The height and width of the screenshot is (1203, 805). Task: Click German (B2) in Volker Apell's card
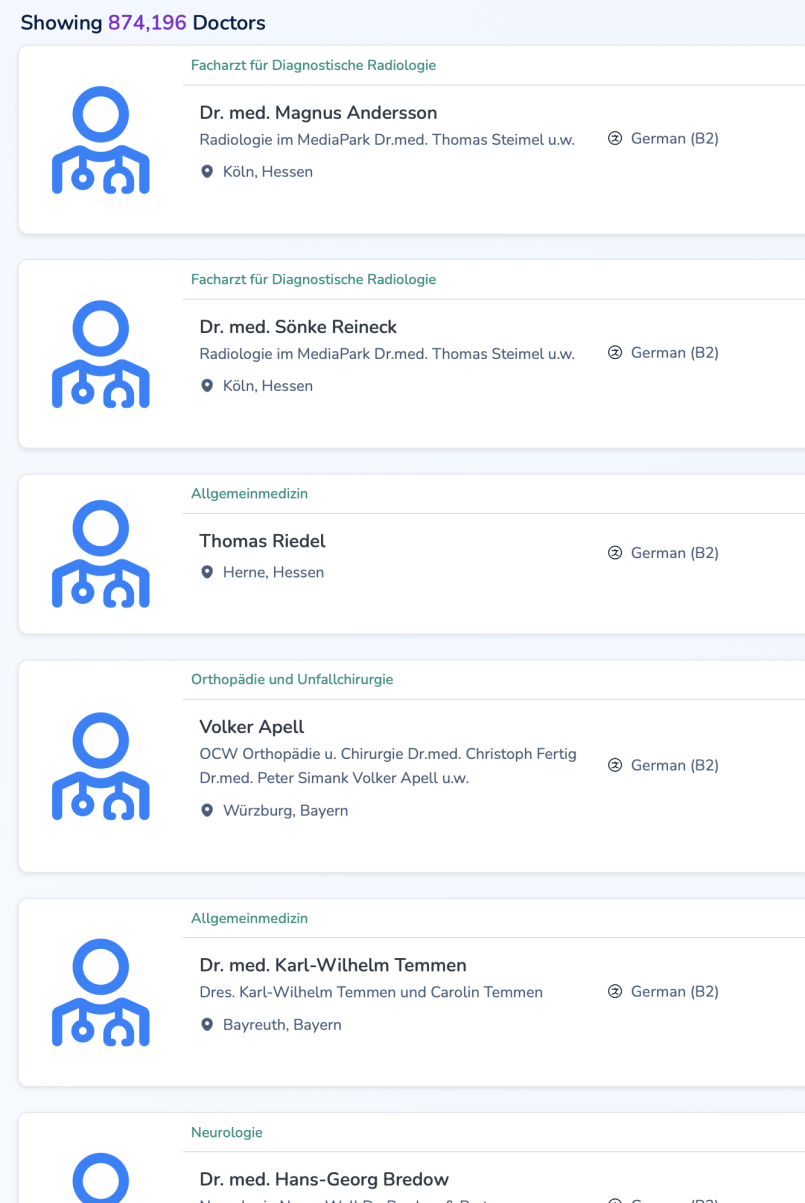[x=675, y=765]
